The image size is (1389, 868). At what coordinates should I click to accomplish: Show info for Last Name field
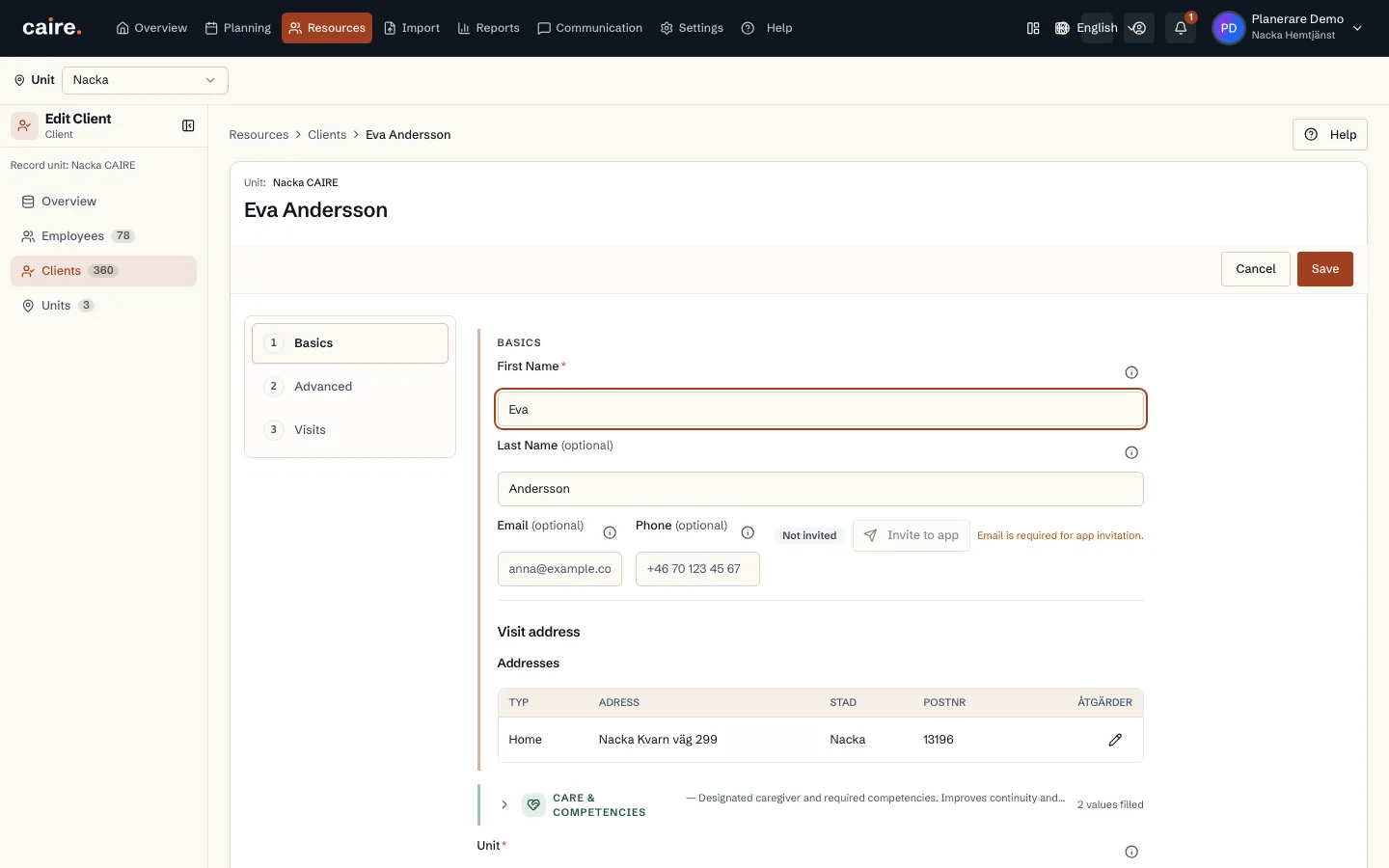point(1131,452)
